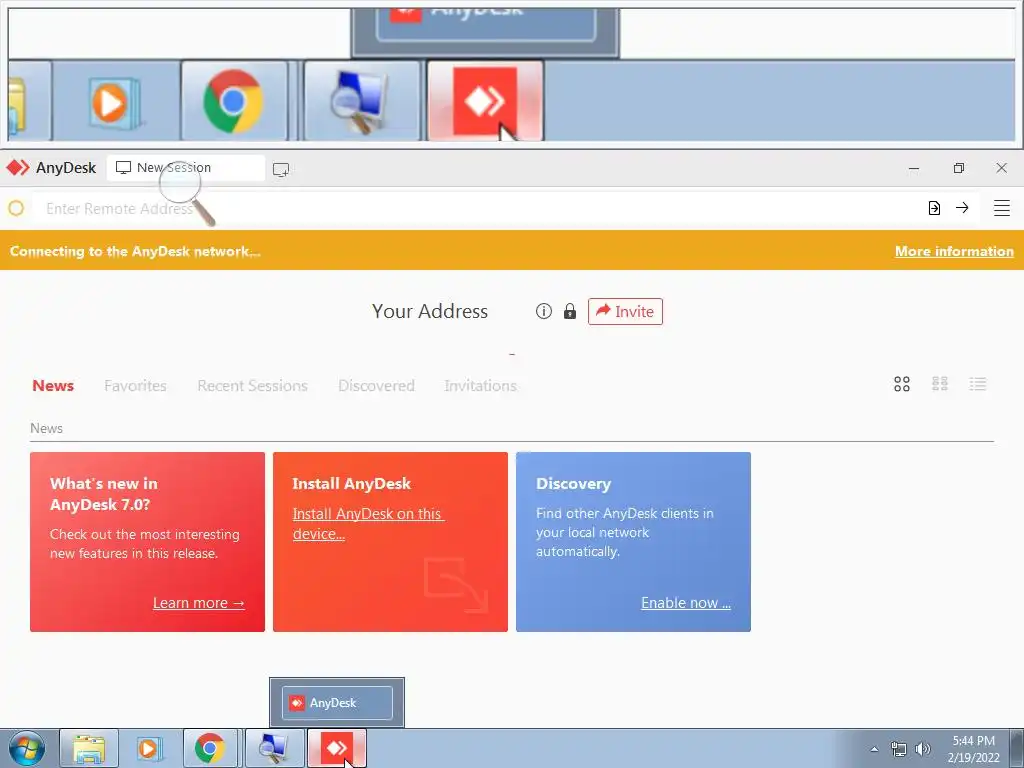Click the volume speaker tray icon
The height and width of the screenshot is (768, 1024).
[x=923, y=749]
